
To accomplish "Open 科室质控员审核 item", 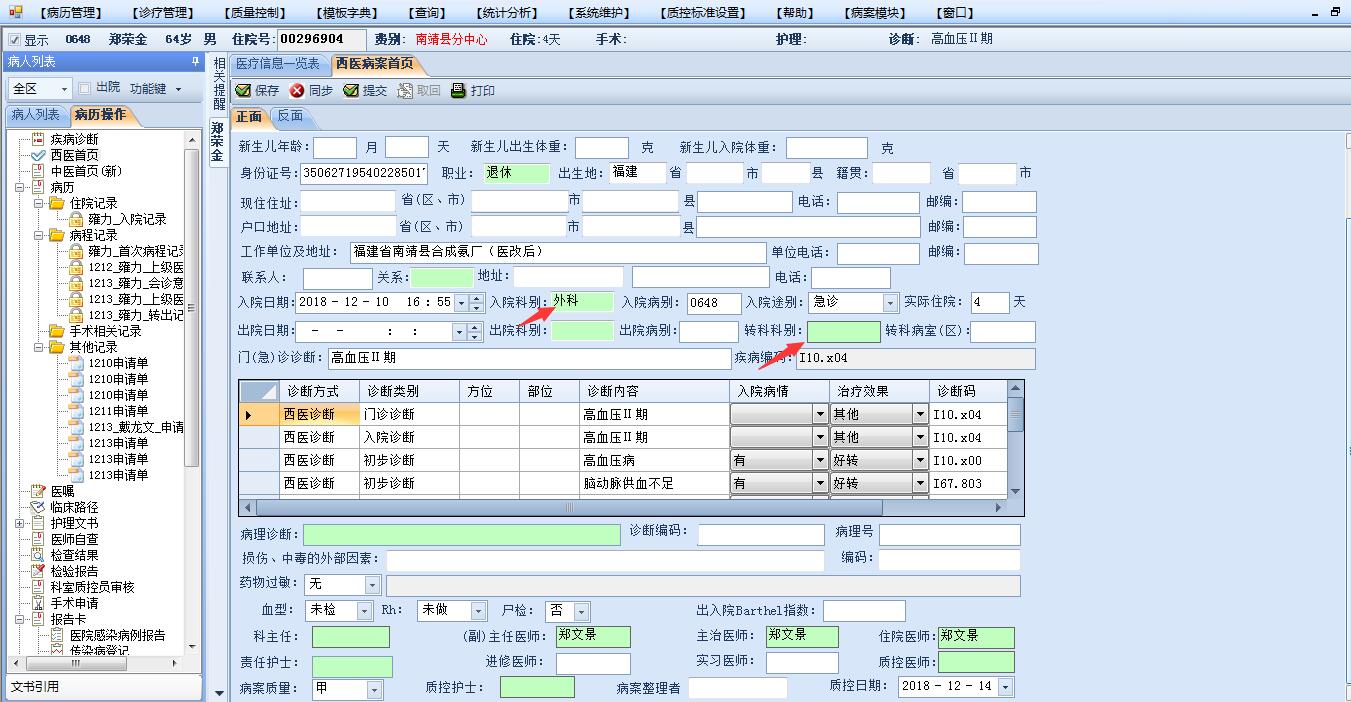I will 92,587.
